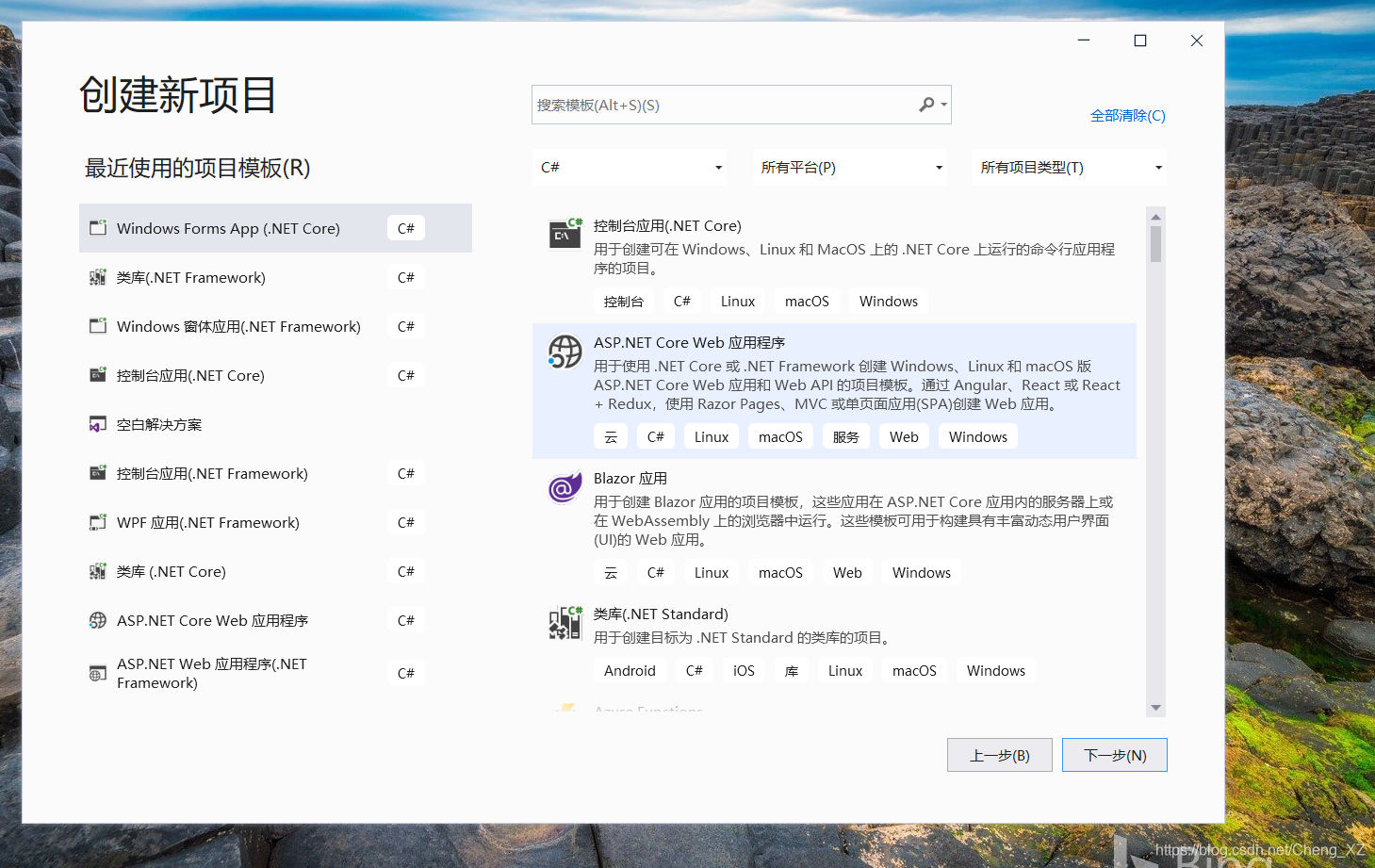Expand the search box dropdown arrow
The width and height of the screenshot is (1375, 868).
coord(941,104)
